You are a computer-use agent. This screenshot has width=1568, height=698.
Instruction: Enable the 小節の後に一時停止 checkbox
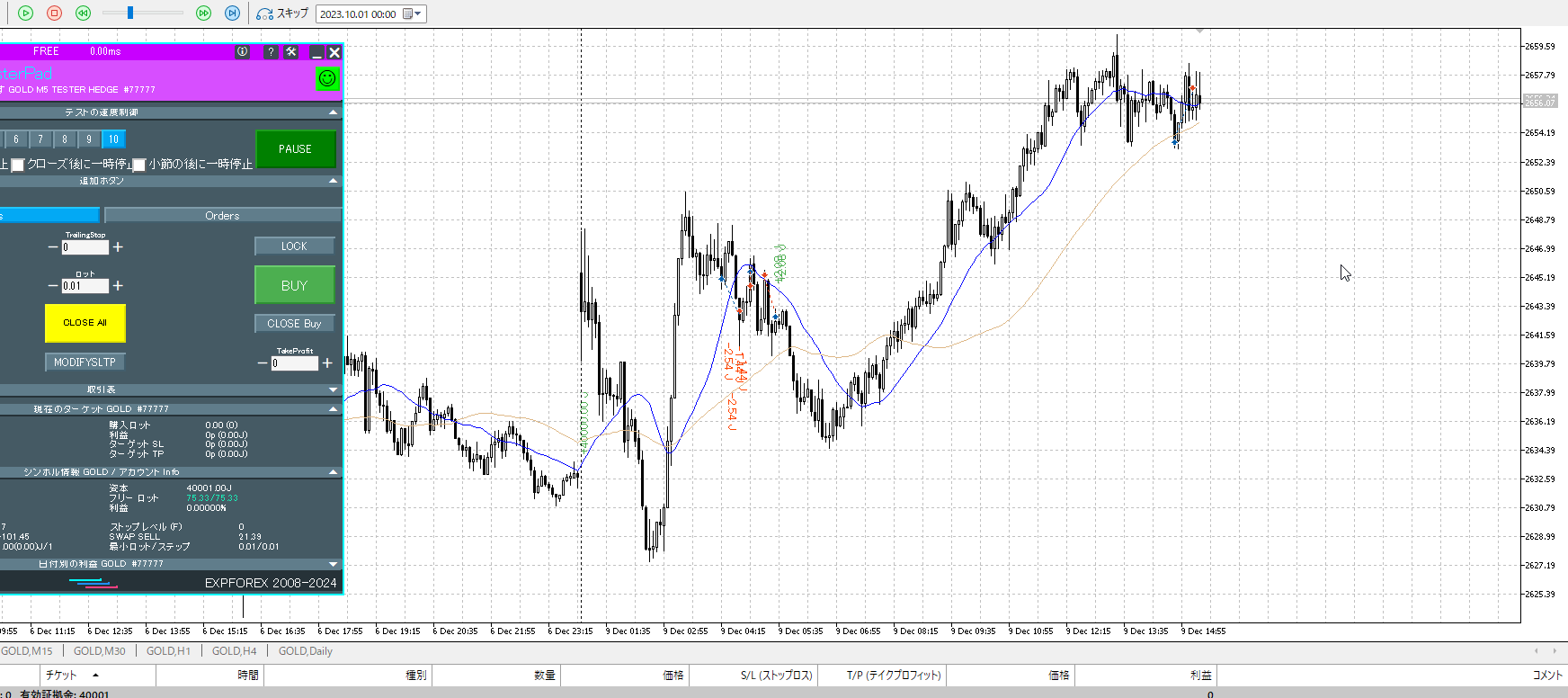(x=139, y=165)
